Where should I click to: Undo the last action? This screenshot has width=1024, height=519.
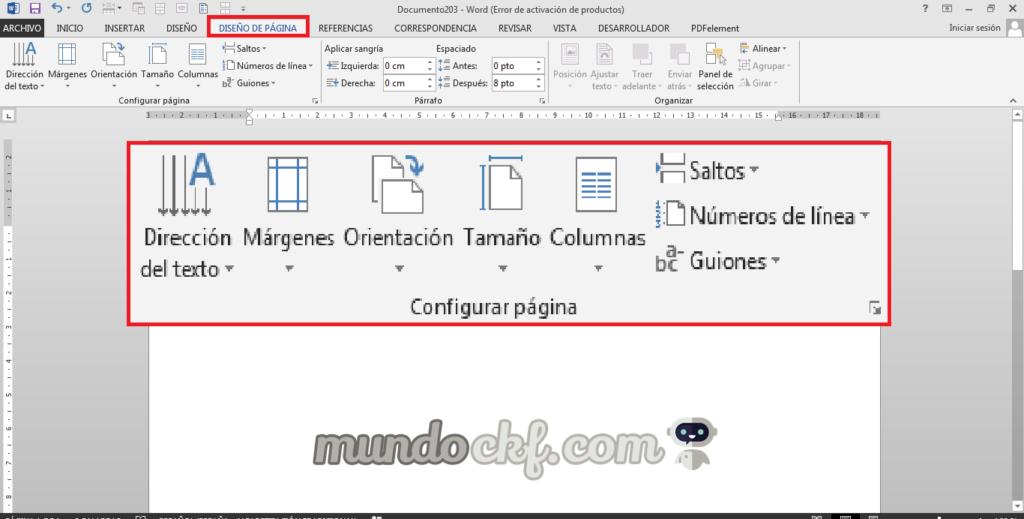[57, 8]
